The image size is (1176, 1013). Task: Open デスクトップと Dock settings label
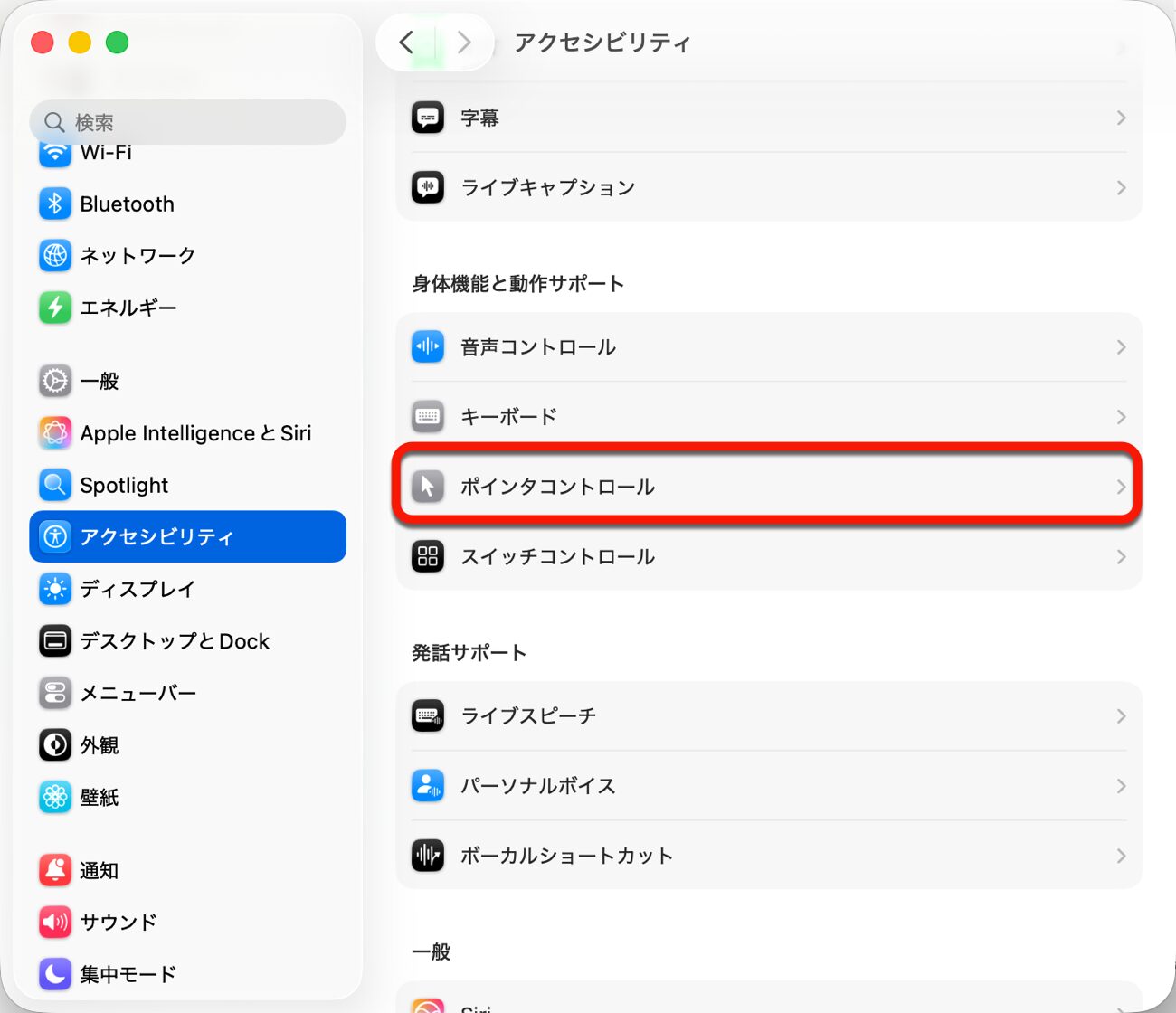point(175,641)
